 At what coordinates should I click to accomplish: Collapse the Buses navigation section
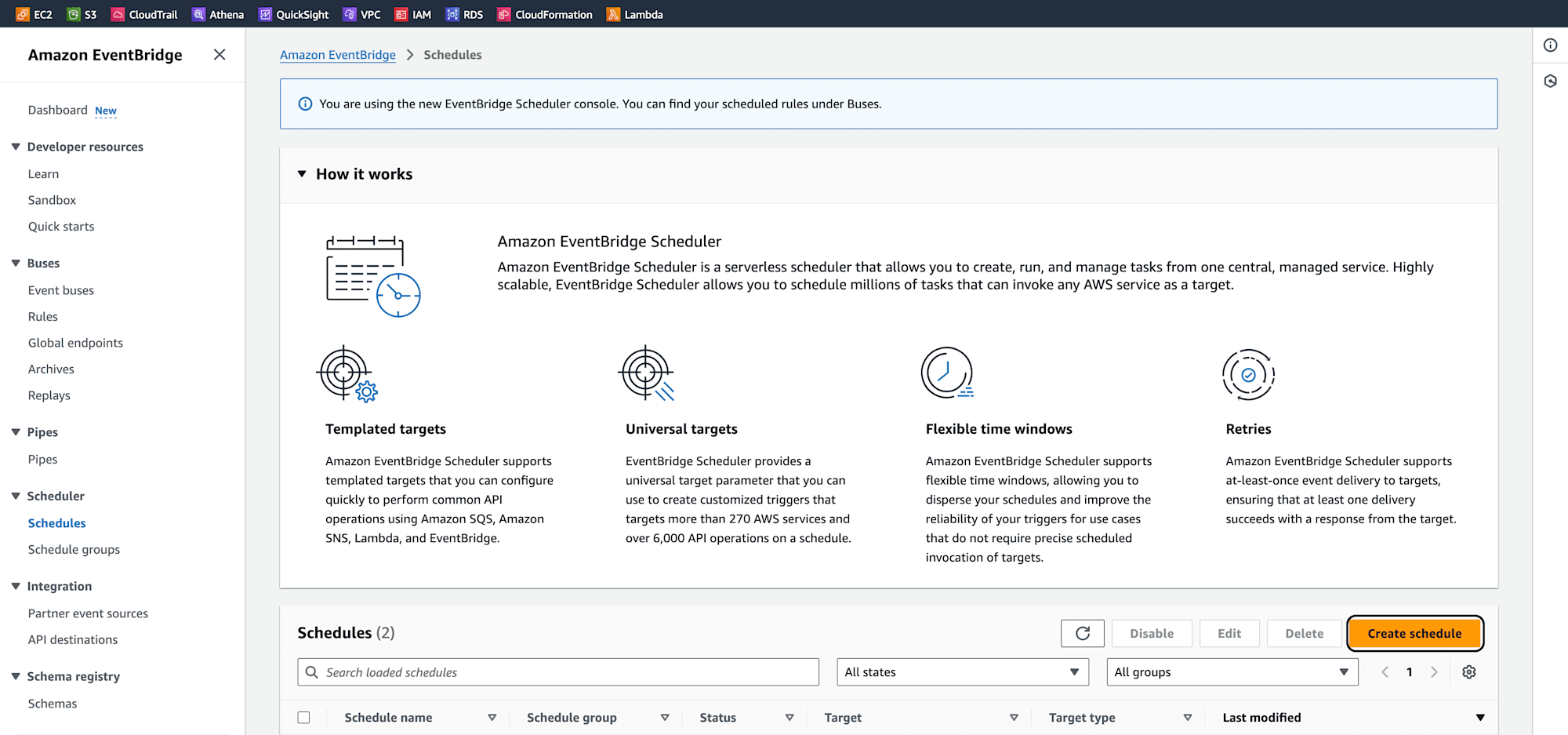click(x=16, y=263)
